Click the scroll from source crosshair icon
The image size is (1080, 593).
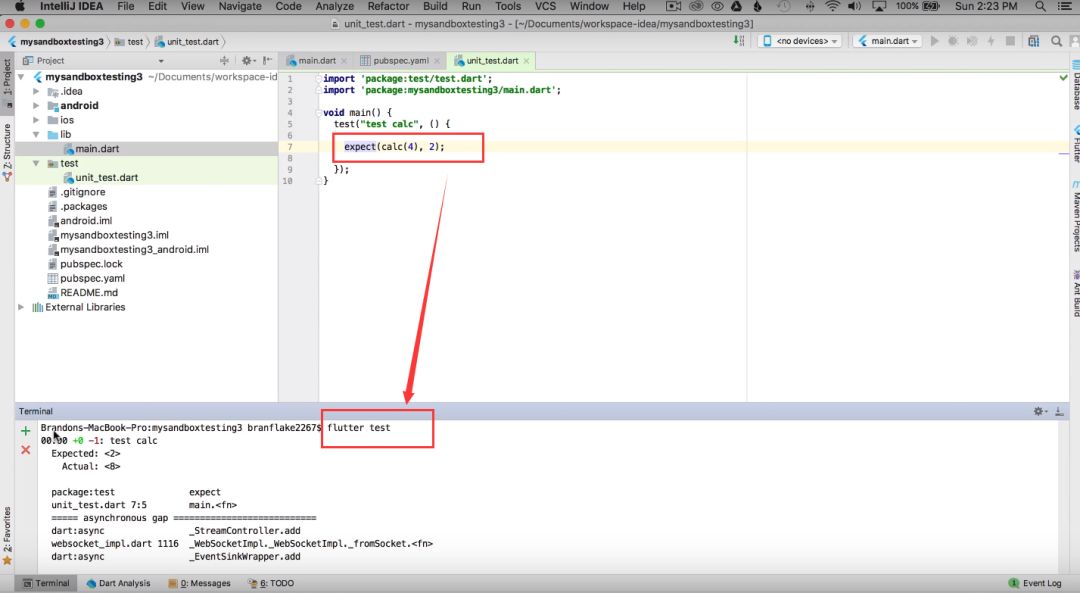tap(224, 61)
